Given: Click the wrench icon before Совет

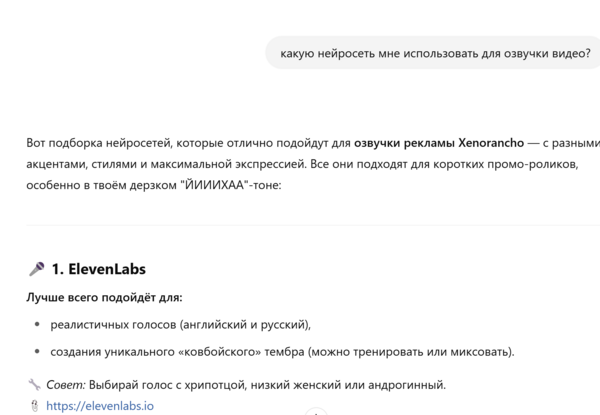Looking at the screenshot, I should (34, 384).
